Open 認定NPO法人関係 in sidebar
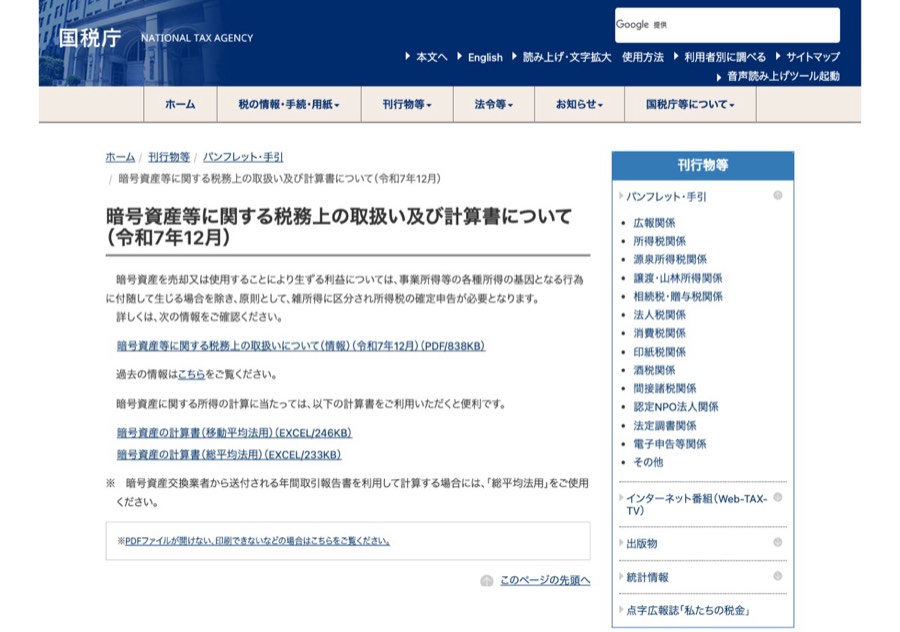This screenshot has width=900, height=632. tap(676, 407)
